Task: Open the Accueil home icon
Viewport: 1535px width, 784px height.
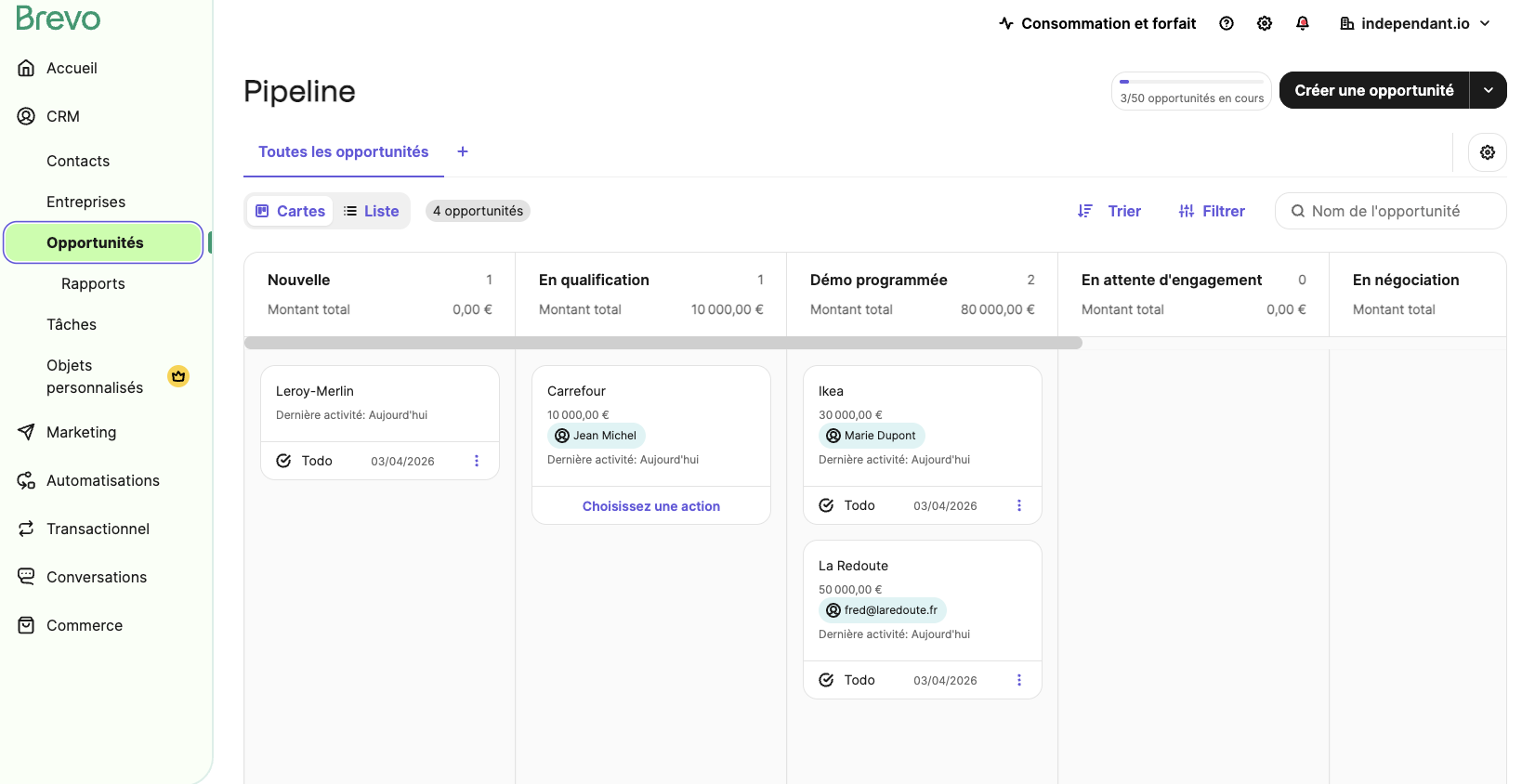Action: tap(26, 68)
